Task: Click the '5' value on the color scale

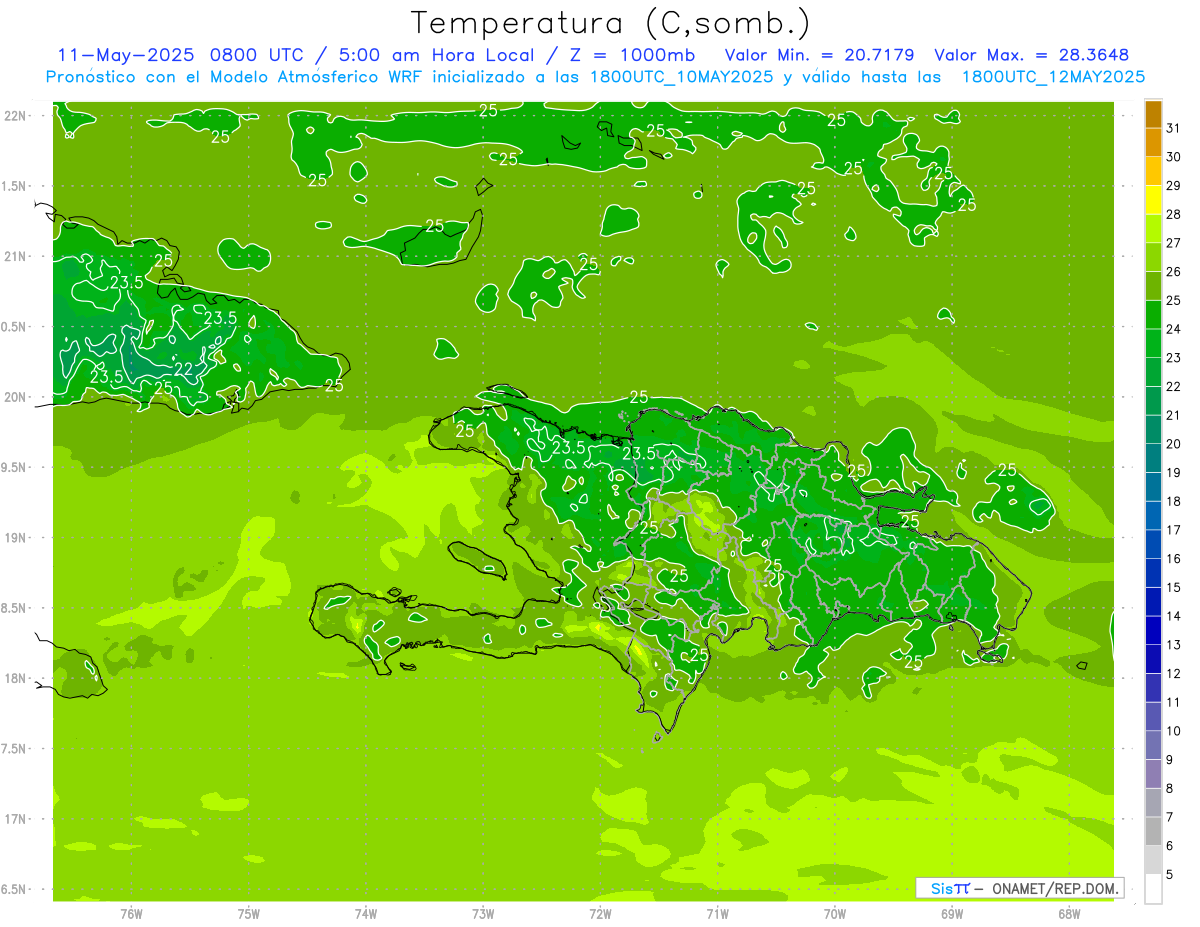Action: point(1171,874)
